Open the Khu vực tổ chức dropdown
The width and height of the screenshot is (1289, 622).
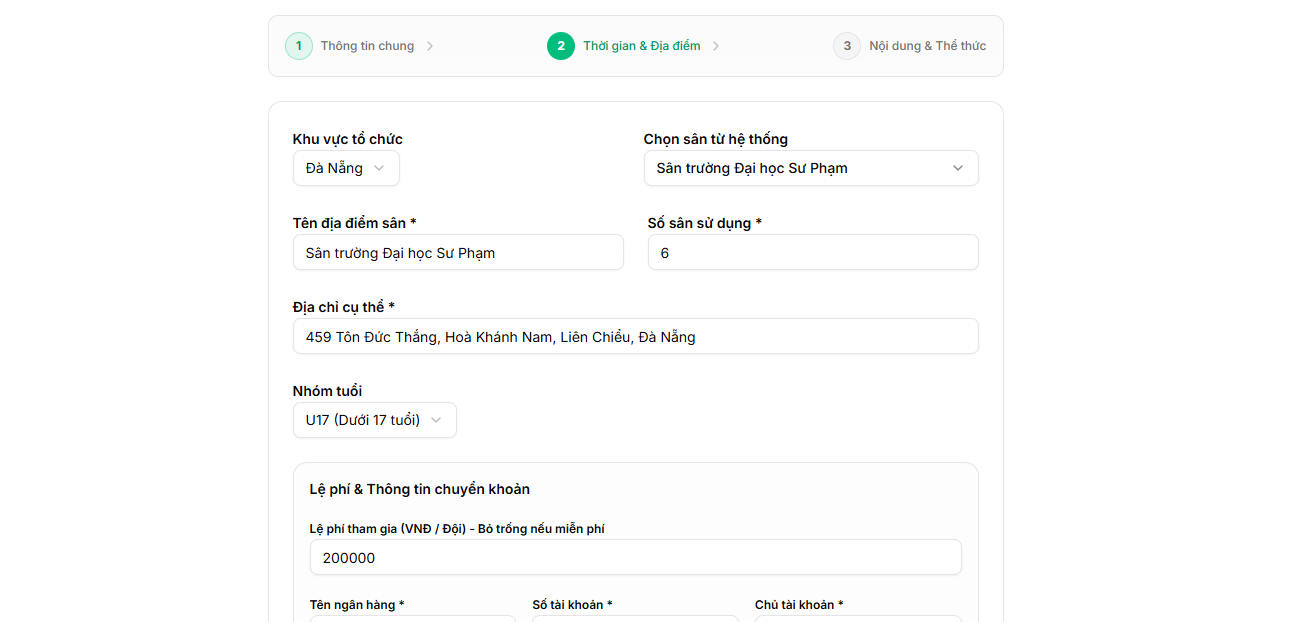click(346, 168)
